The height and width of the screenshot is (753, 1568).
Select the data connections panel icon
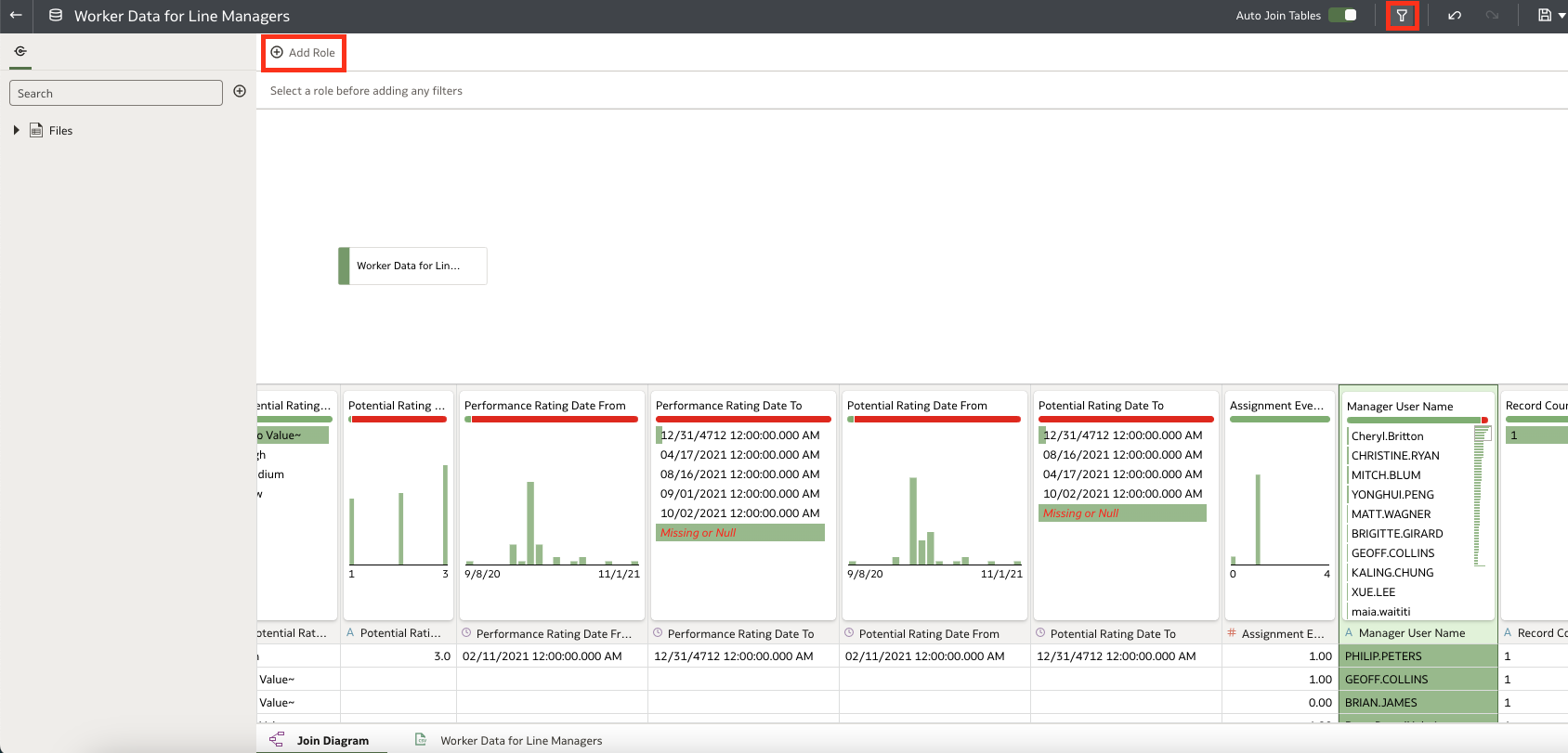(x=20, y=51)
